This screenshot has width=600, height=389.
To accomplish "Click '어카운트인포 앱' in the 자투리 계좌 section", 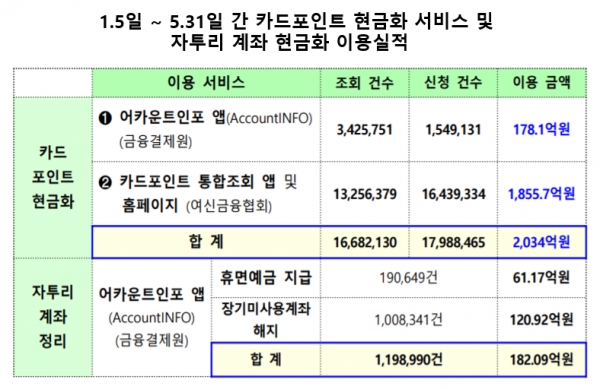I will pos(152,294).
